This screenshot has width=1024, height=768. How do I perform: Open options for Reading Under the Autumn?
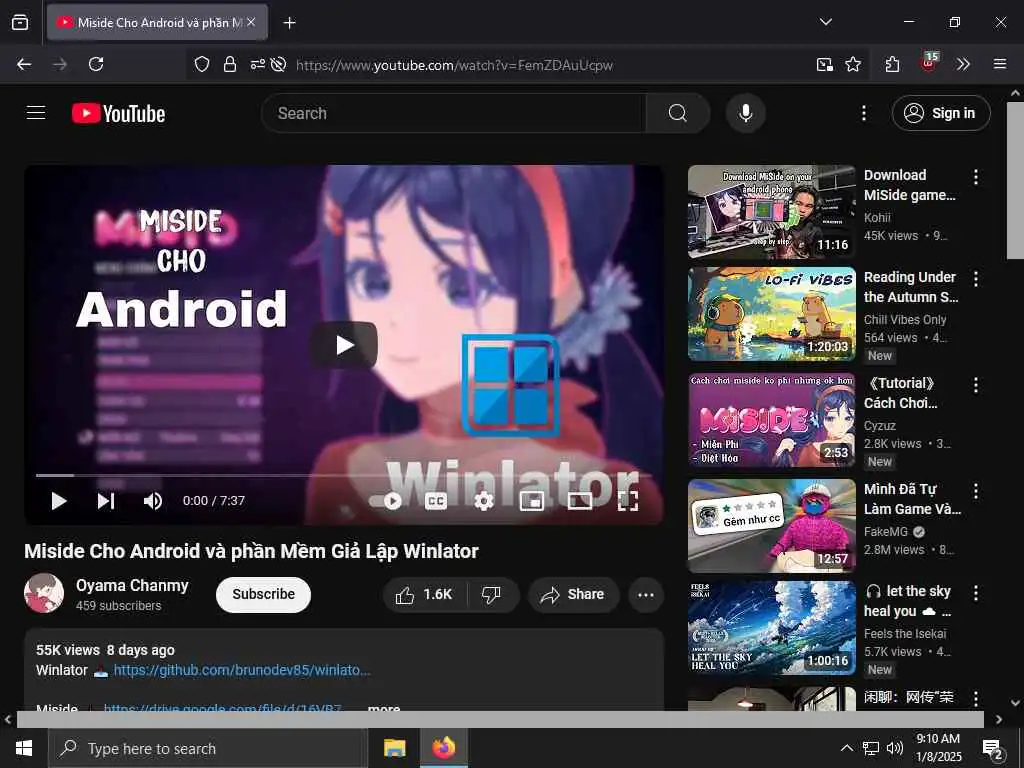976,279
